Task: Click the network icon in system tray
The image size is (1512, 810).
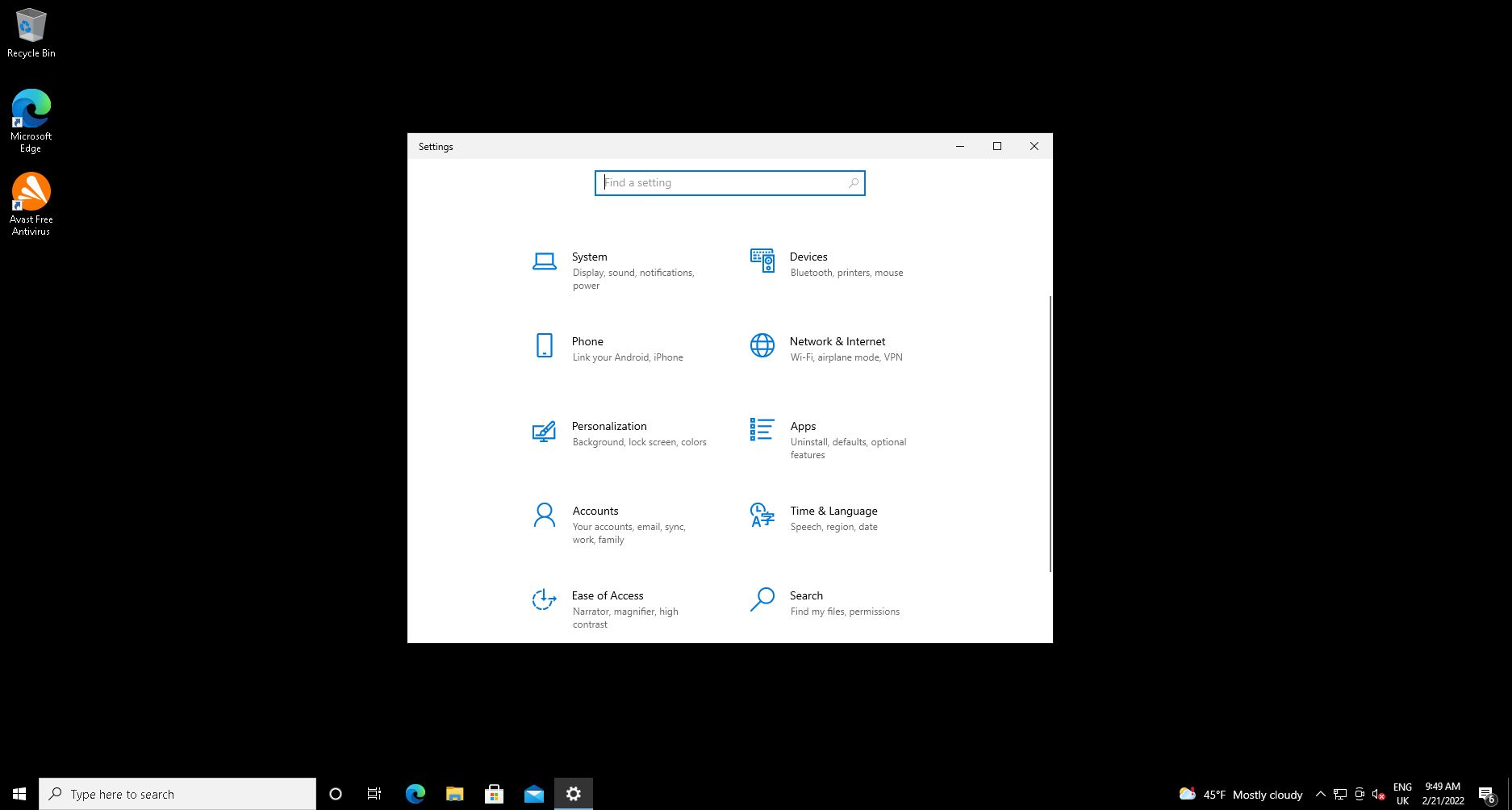Action: coord(1340,795)
